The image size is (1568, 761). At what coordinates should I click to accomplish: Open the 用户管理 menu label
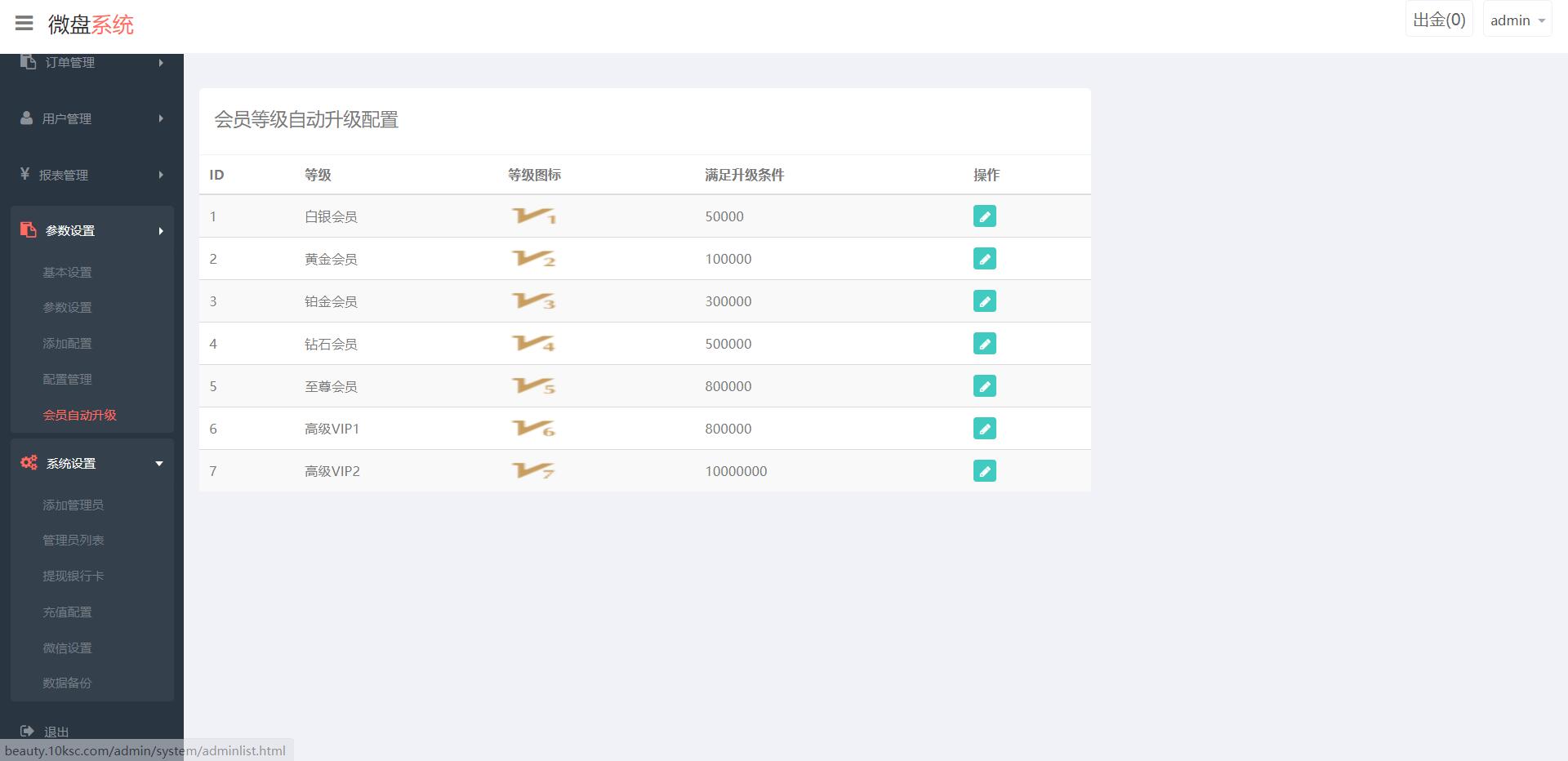[x=67, y=119]
